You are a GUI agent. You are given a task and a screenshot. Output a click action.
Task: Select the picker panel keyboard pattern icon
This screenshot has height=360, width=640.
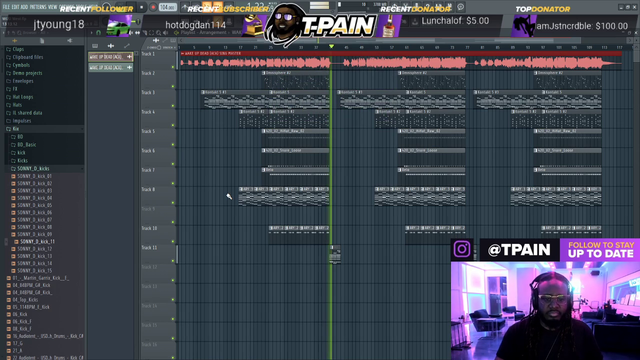95,46
